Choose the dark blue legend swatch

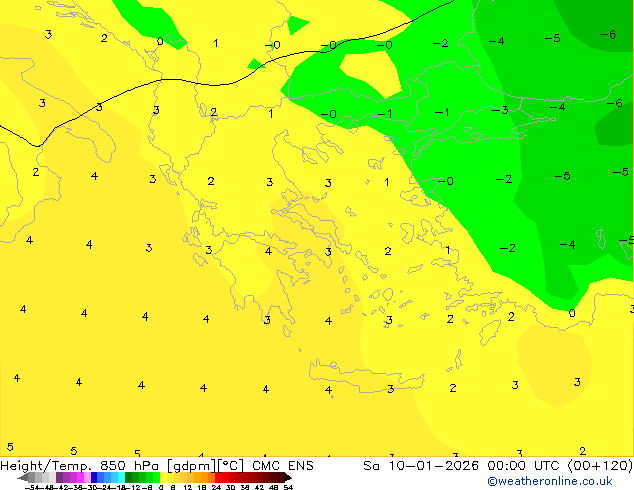tap(94, 477)
